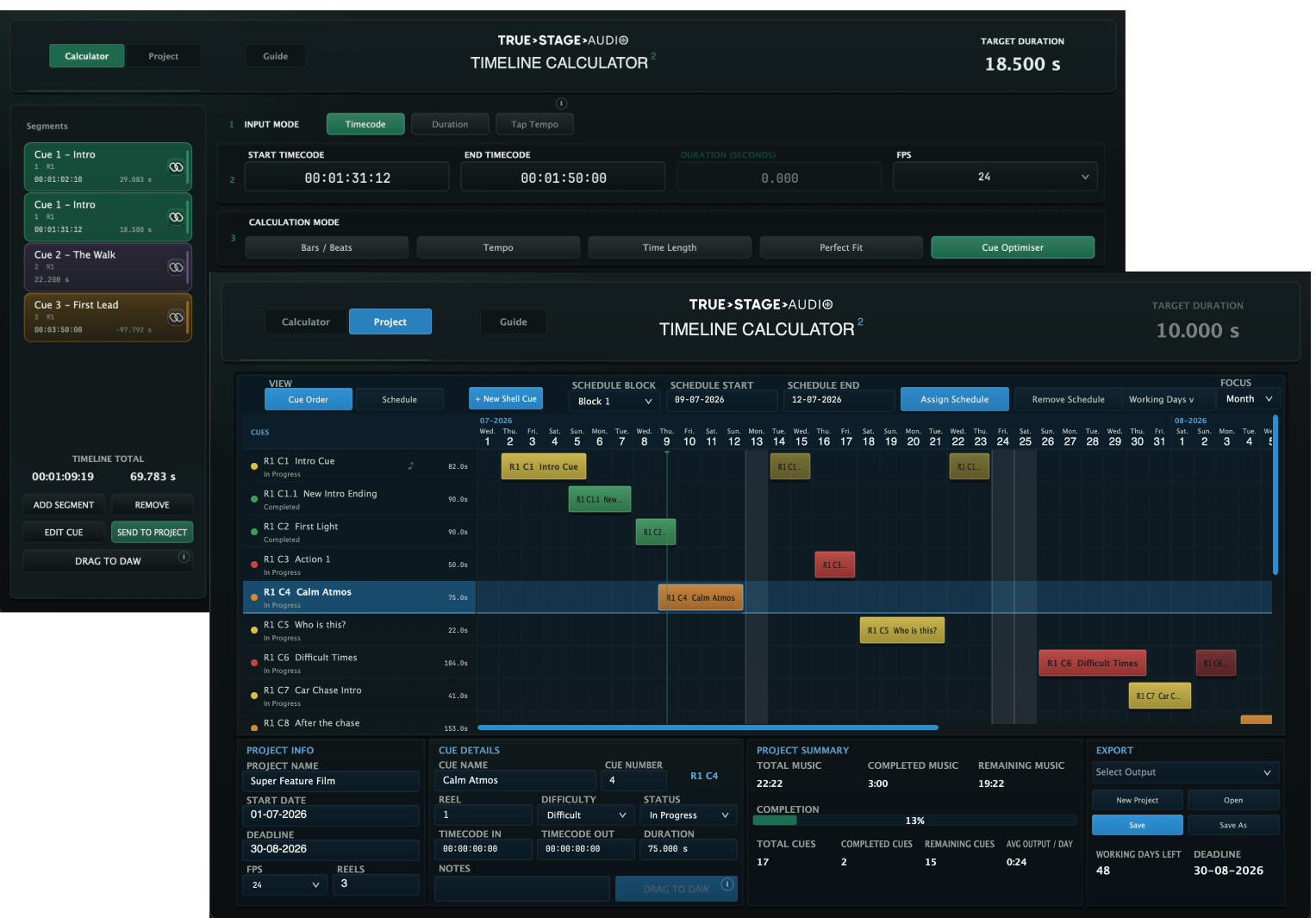Switch view to Cue Order
The image size is (1316, 918).
(309, 399)
